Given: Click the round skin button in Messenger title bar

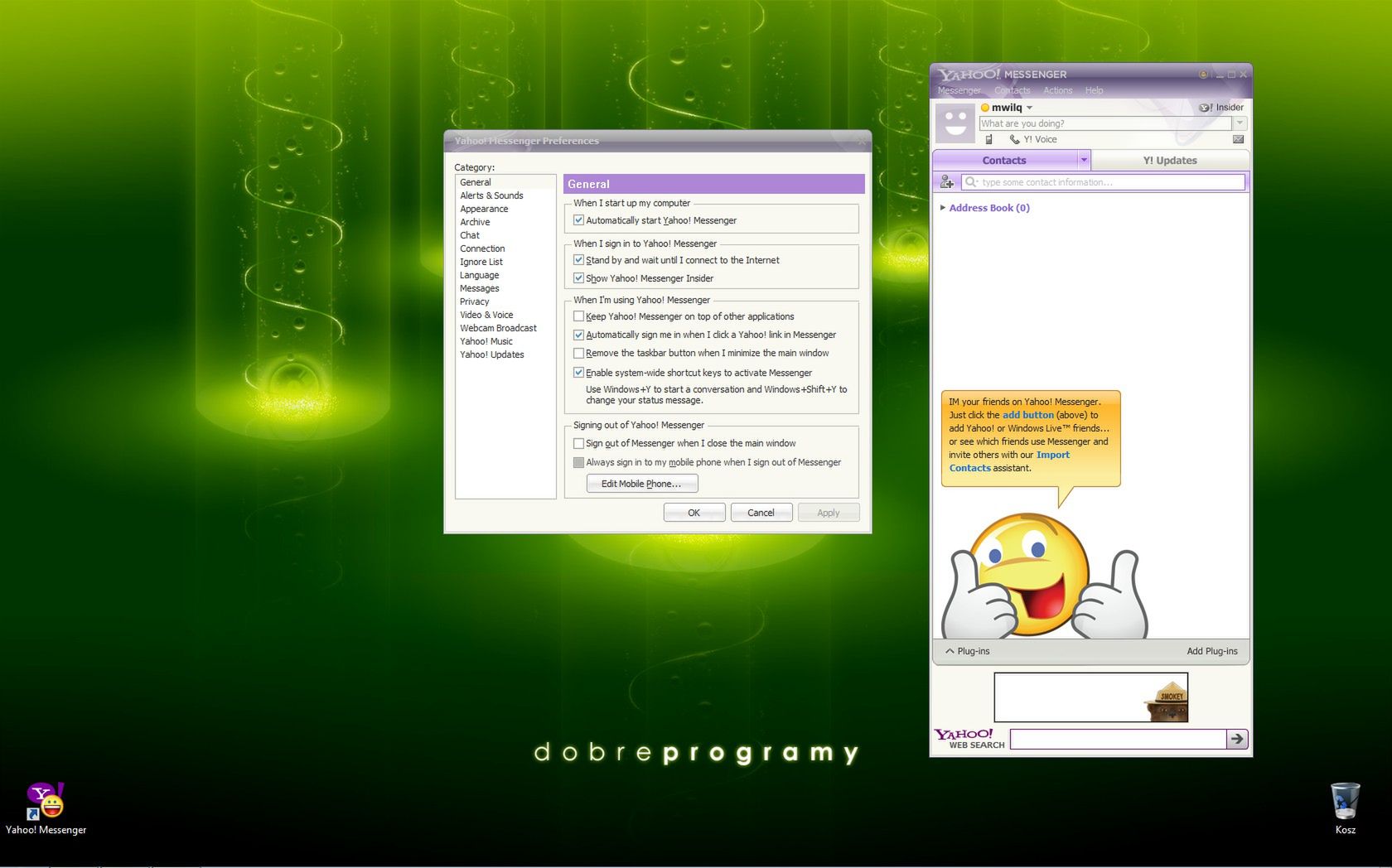Looking at the screenshot, I should pyautogui.click(x=1203, y=75).
